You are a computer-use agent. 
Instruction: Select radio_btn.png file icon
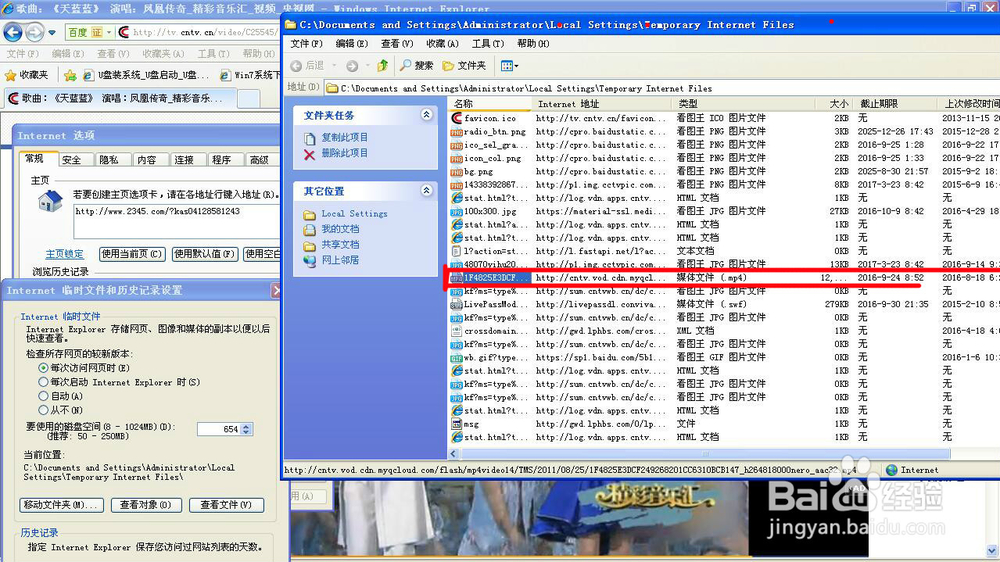click(456, 131)
